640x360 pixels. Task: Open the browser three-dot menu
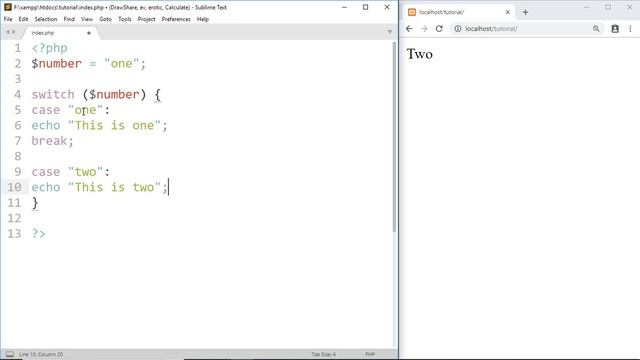point(630,29)
